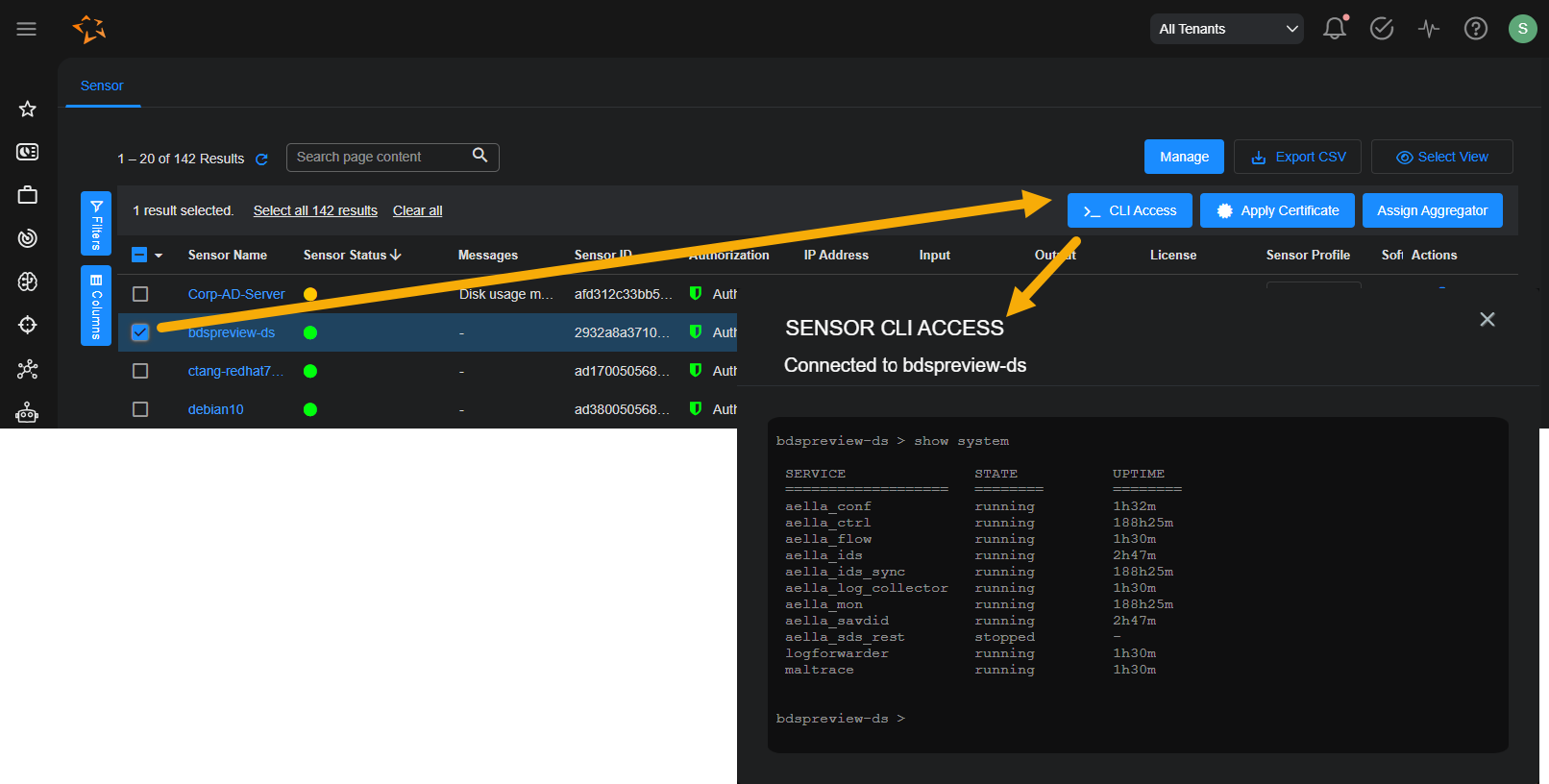1549x784 pixels.
Task: Click the help question mark icon
Action: coord(1475,29)
